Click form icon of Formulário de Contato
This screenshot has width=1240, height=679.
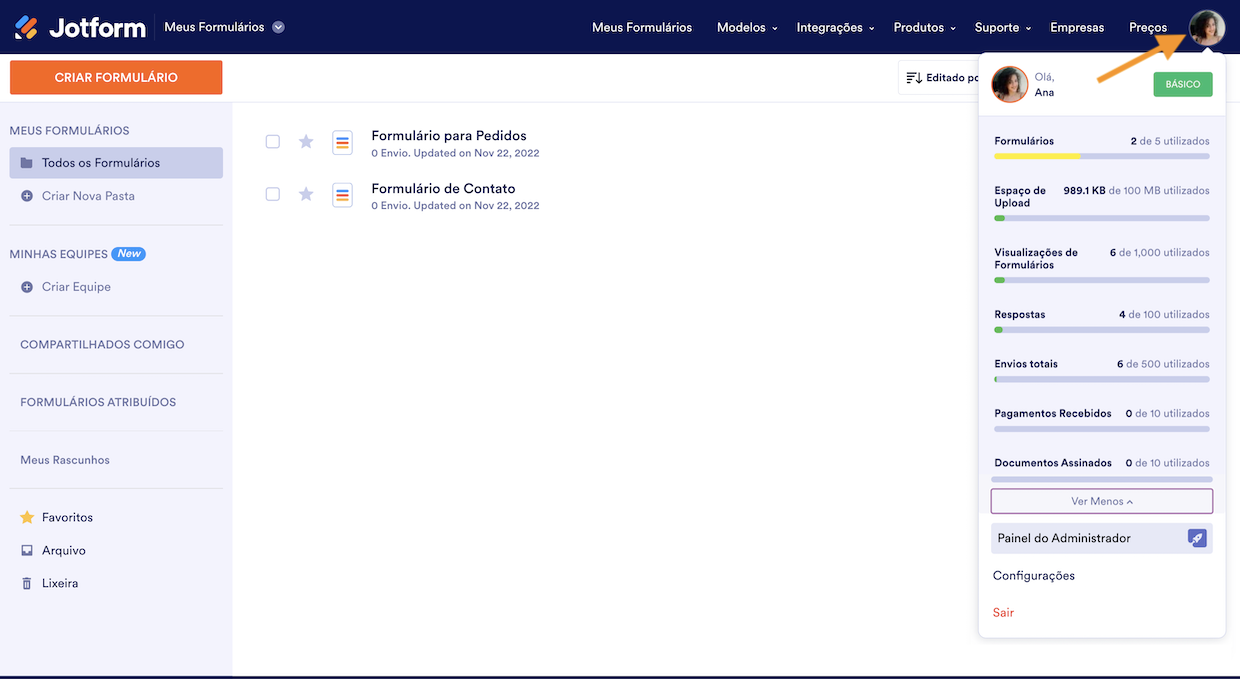(x=343, y=195)
